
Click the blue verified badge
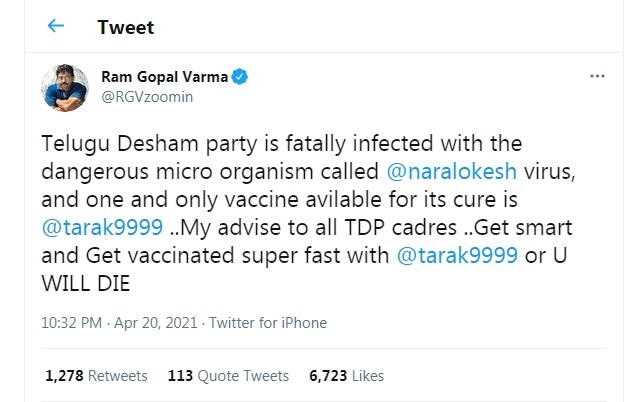click(241, 76)
